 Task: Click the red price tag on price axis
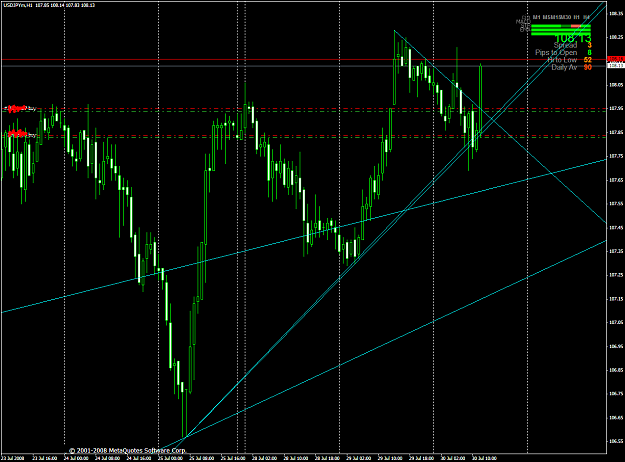point(615,59)
